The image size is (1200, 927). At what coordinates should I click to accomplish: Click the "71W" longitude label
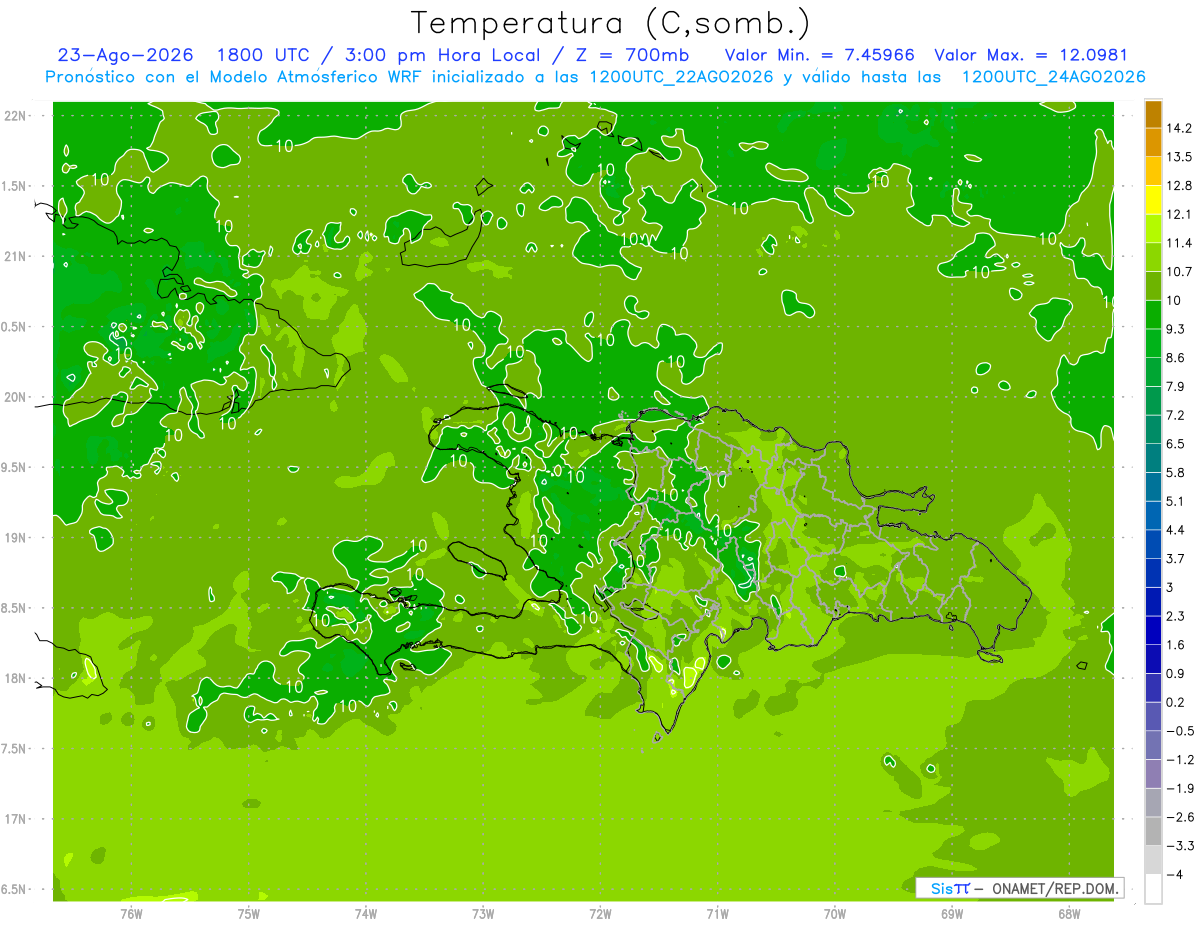(x=717, y=914)
